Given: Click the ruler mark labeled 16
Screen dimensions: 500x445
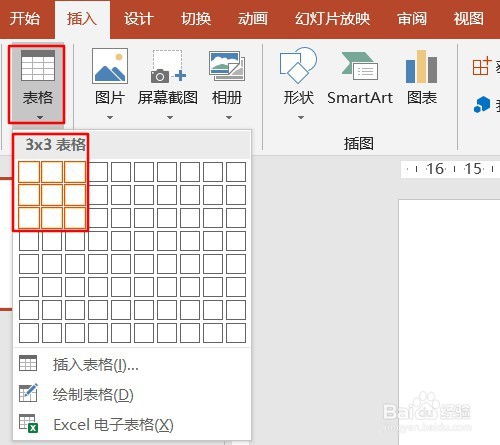Looking at the screenshot, I should coord(435,169).
